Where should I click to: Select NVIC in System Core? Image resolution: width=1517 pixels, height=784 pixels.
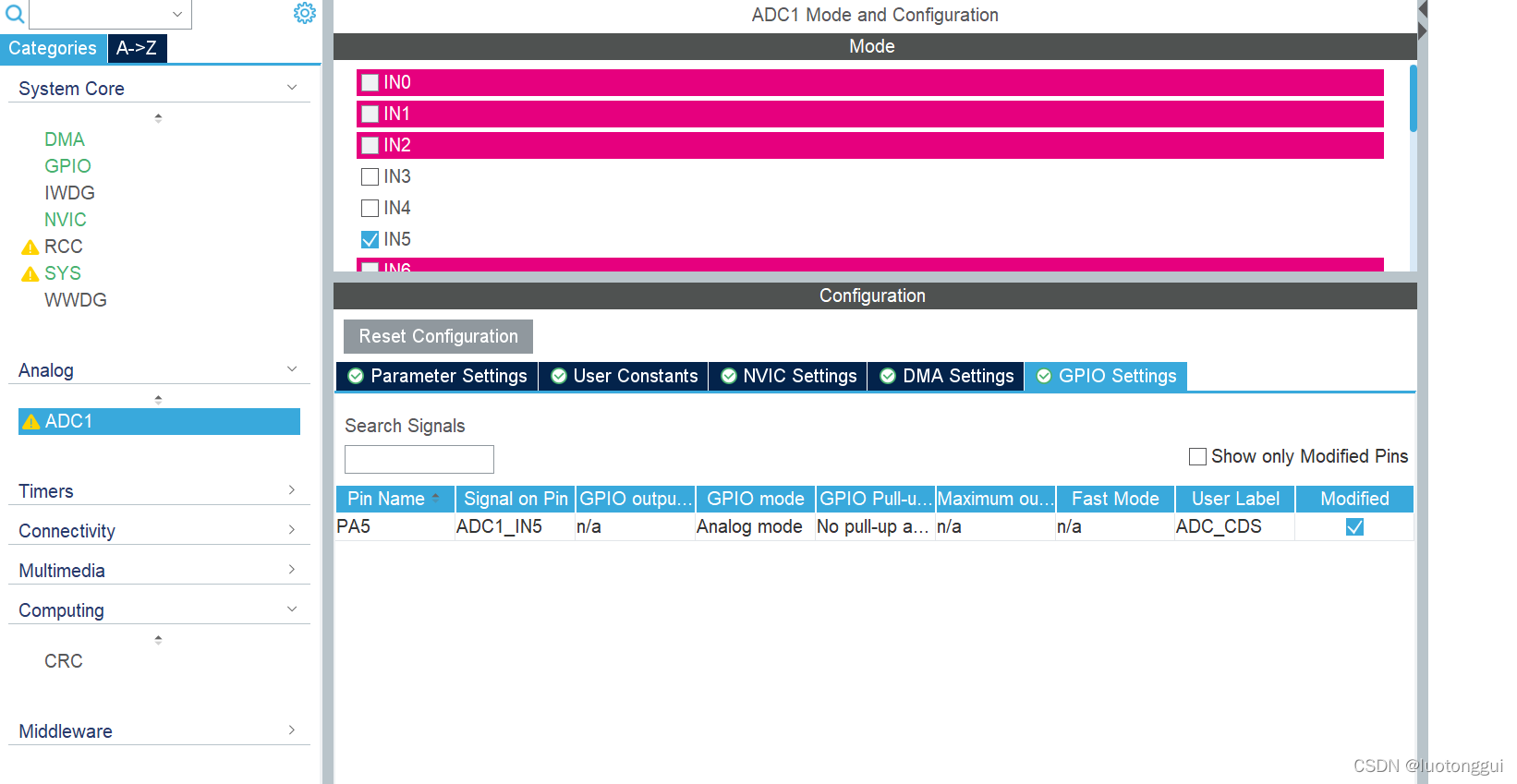pyautogui.click(x=66, y=220)
